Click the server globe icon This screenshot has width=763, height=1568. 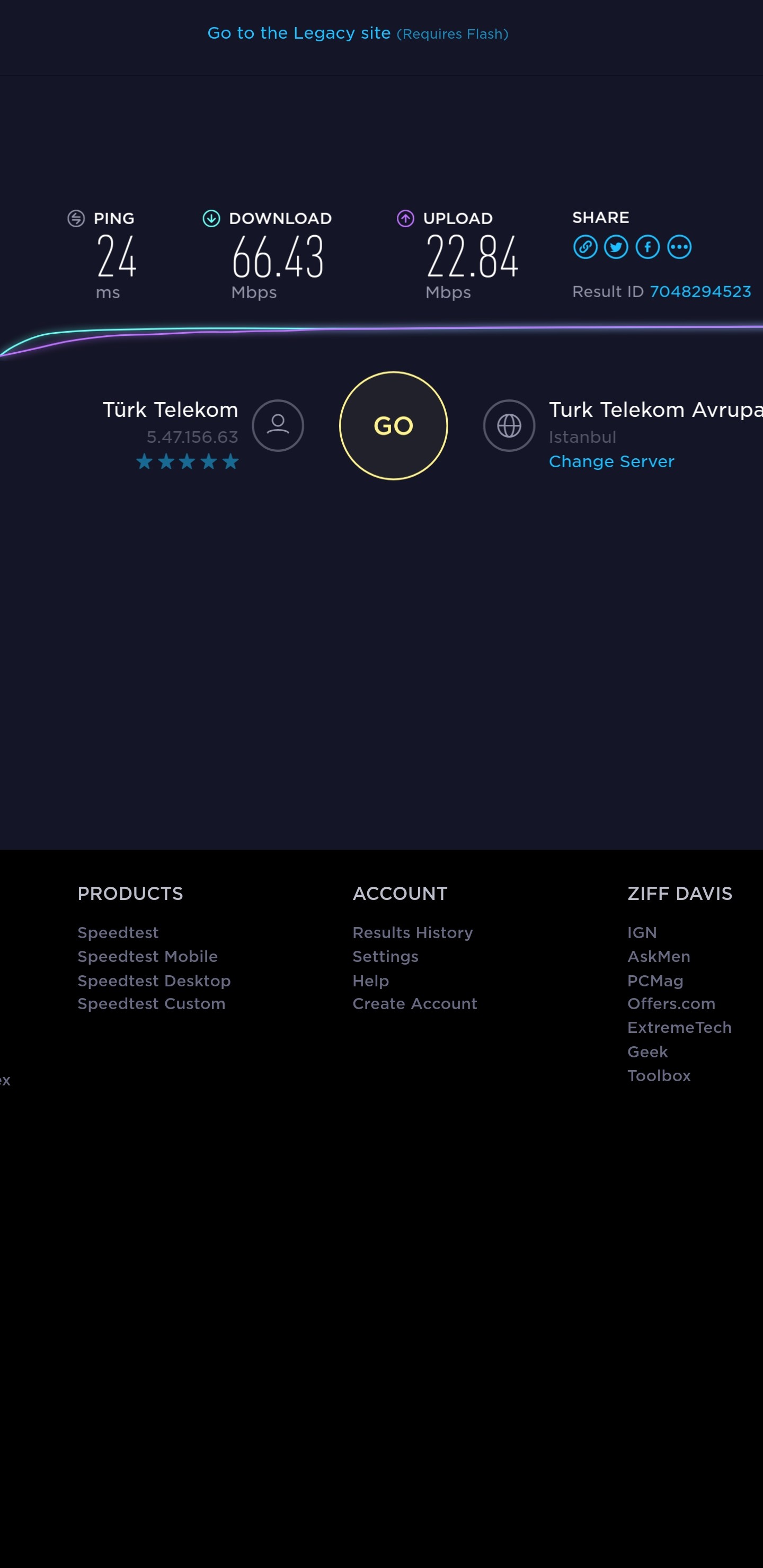[509, 425]
